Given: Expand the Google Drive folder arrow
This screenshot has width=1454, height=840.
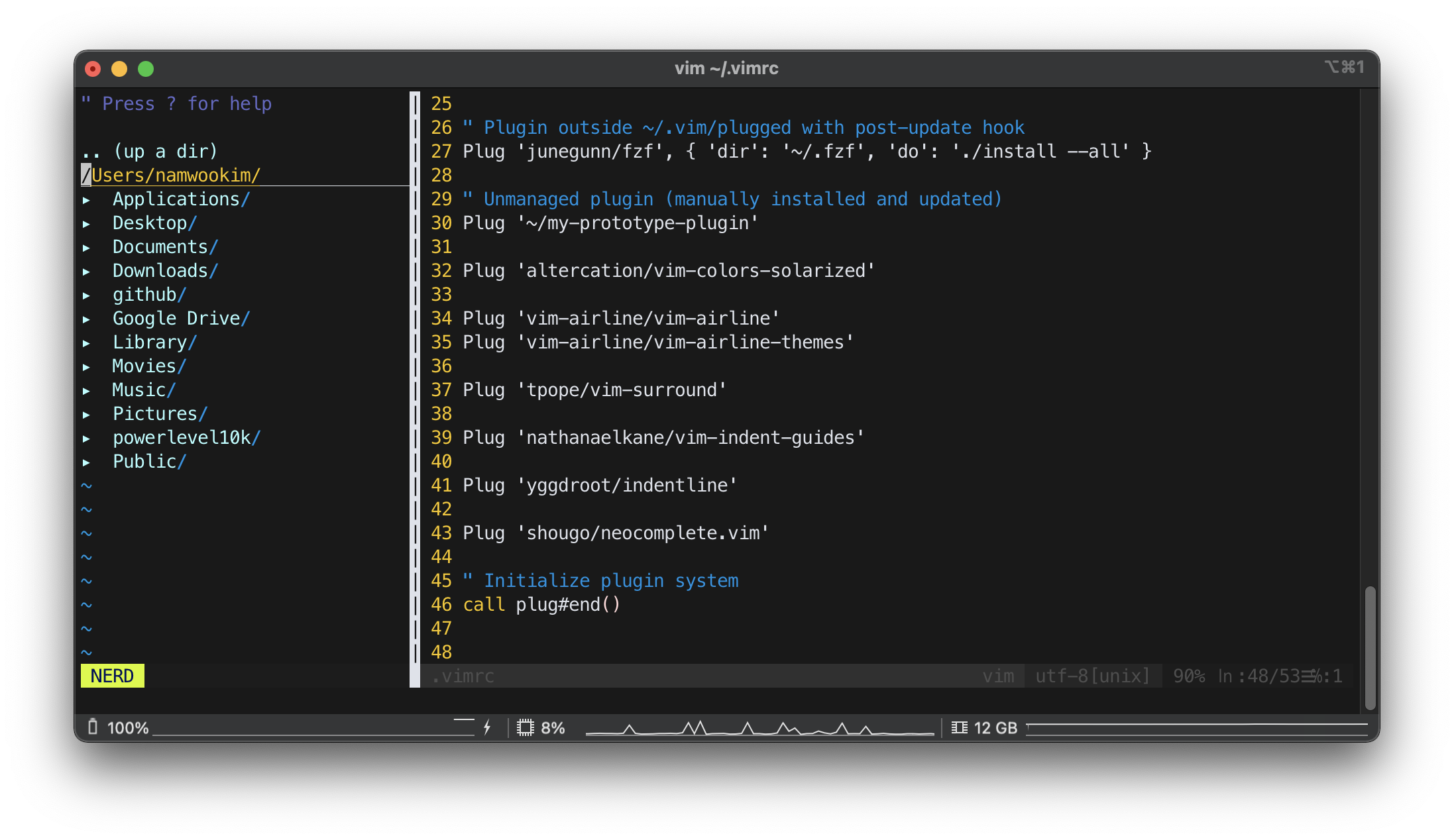Looking at the screenshot, I should point(86,319).
